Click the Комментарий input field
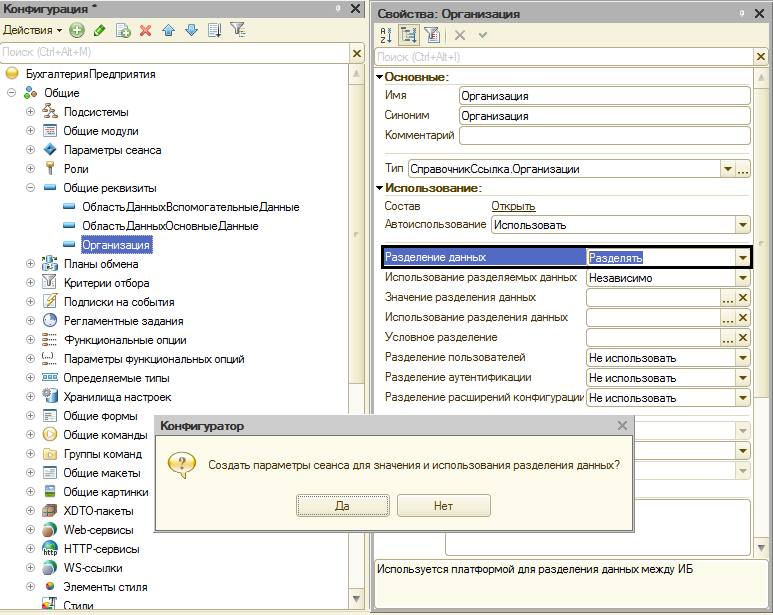The image size is (773, 615). coord(604,135)
